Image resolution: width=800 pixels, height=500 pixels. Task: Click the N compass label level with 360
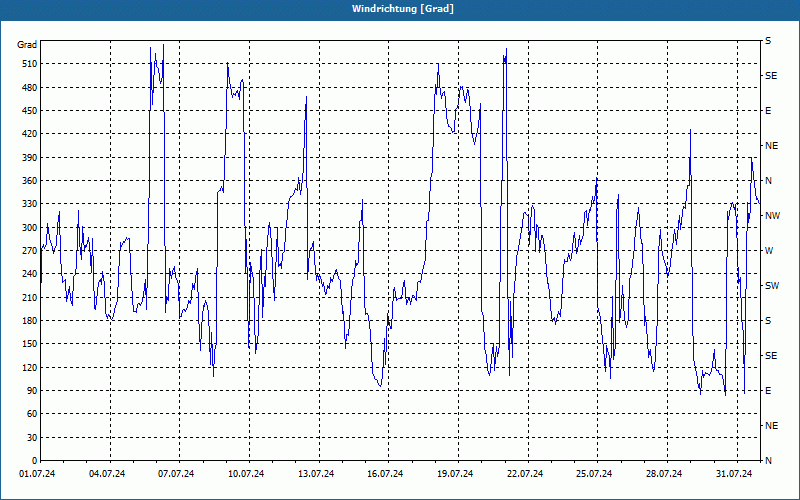769,181
